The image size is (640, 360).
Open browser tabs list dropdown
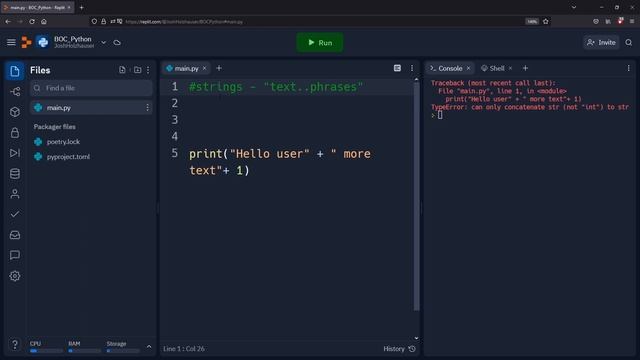coord(574,7)
